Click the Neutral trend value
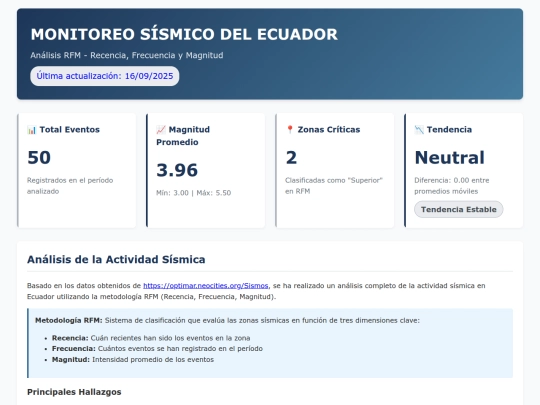This screenshot has width=540, height=405. [449, 158]
